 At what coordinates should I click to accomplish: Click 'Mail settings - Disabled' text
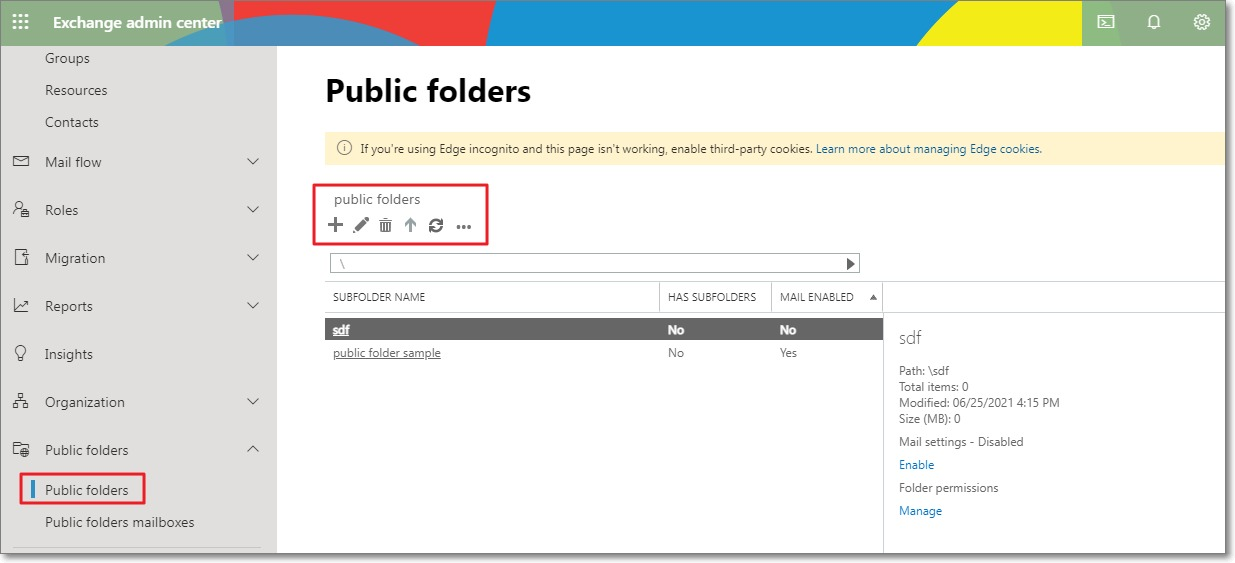961,442
